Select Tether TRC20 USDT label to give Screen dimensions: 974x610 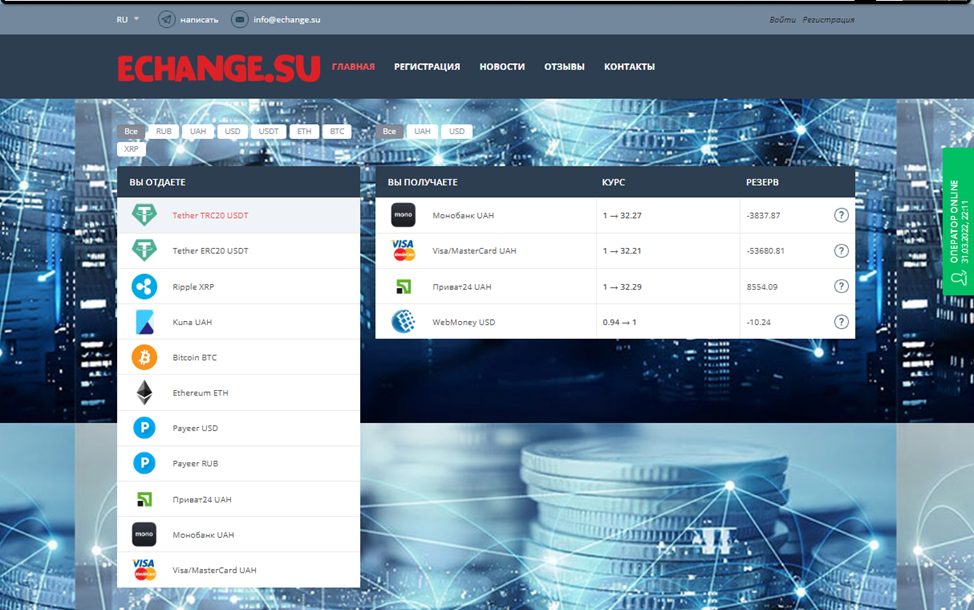click(x=211, y=216)
